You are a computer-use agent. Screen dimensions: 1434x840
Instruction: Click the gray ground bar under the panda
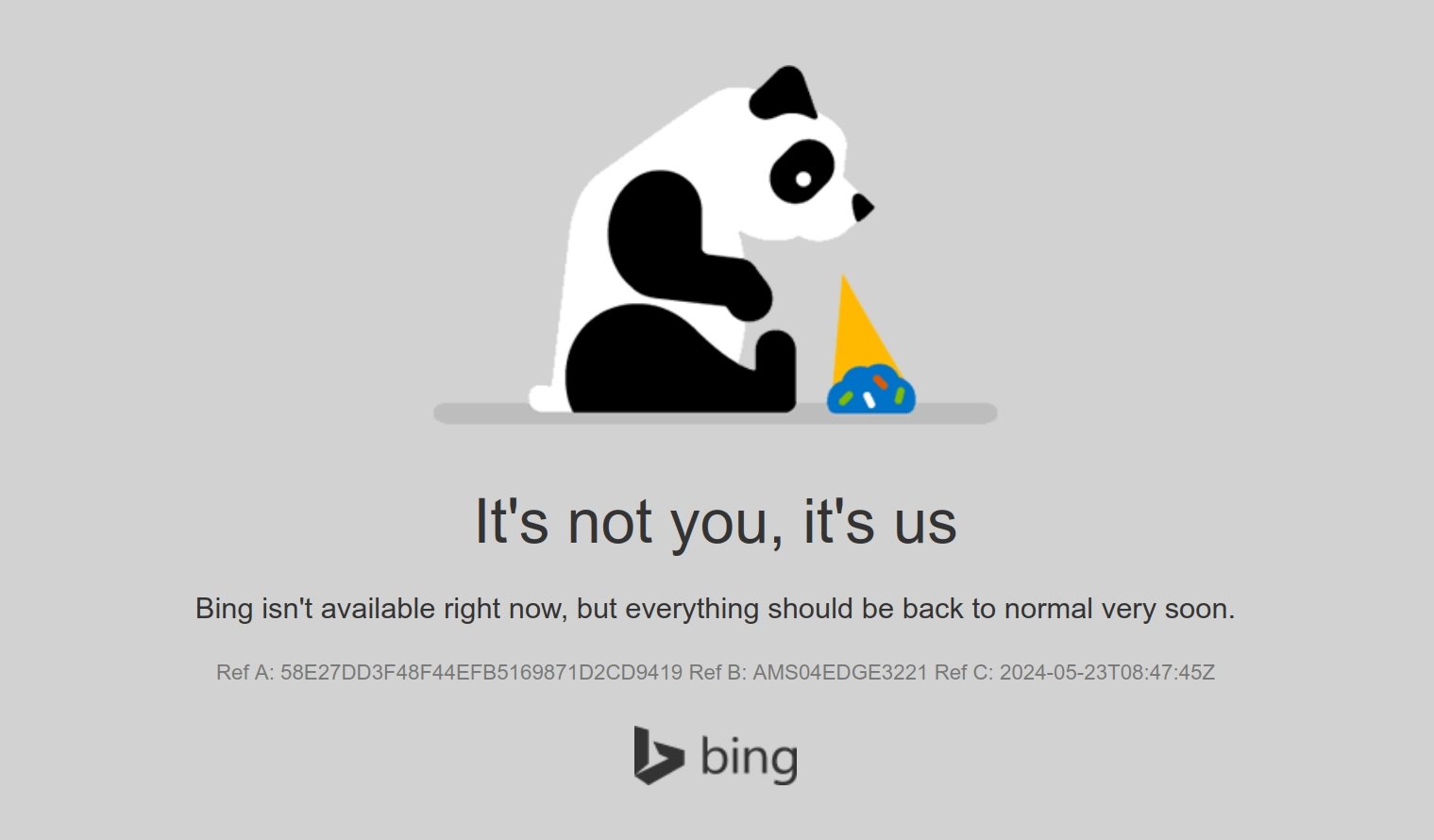pyautogui.click(x=716, y=413)
